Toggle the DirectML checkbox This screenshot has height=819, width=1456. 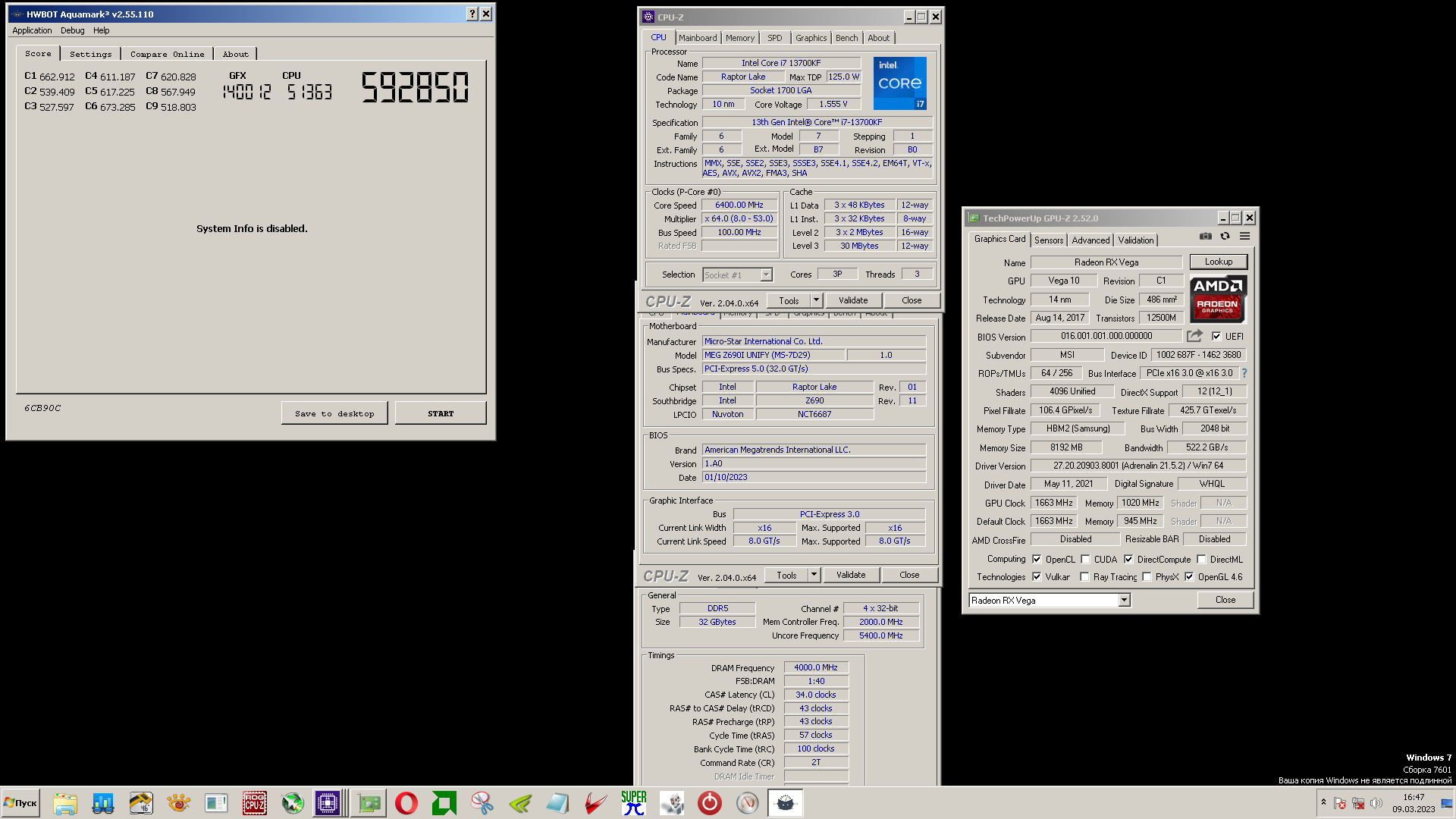1201,560
